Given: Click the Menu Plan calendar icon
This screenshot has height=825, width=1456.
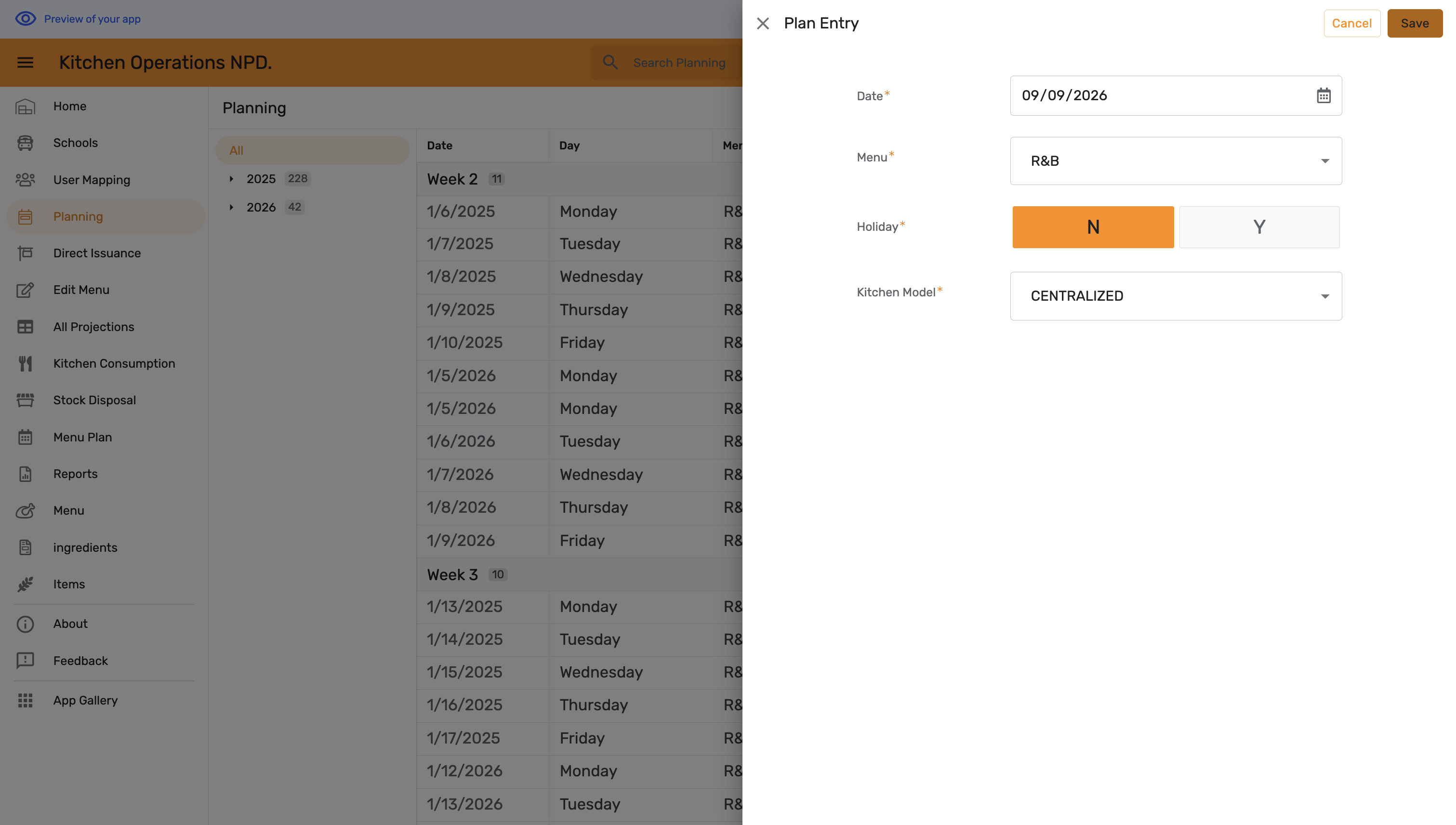Looking at the screenshot, I should (25, 437).
